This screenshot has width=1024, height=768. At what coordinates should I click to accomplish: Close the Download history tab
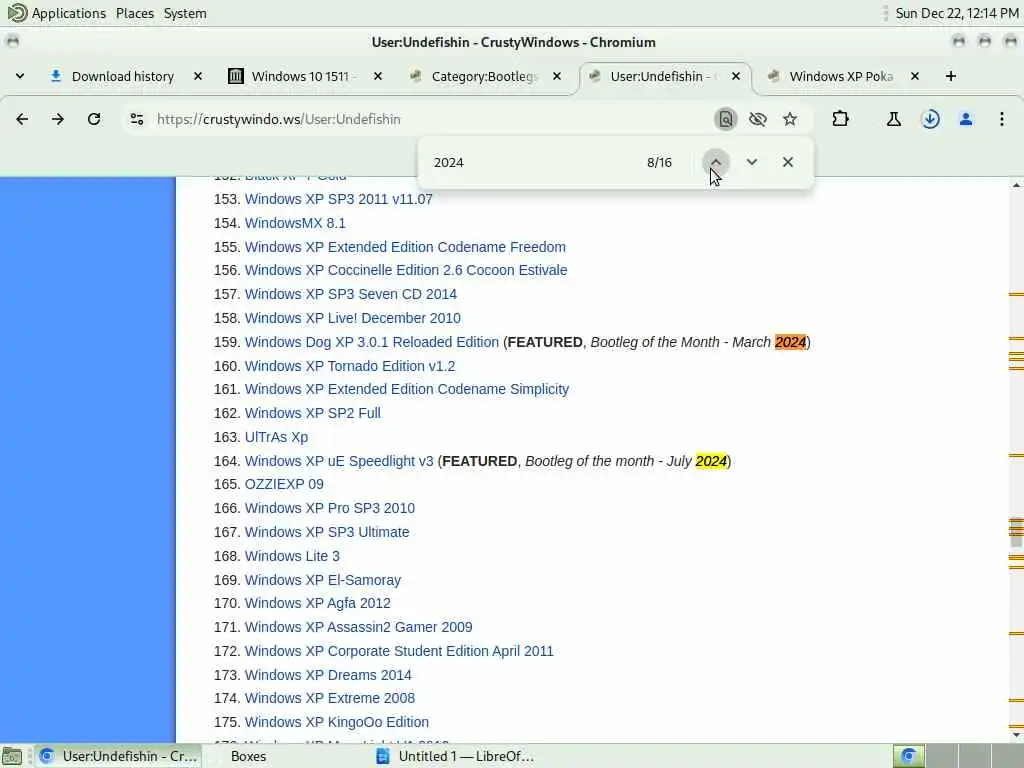(x=198, y=76)
